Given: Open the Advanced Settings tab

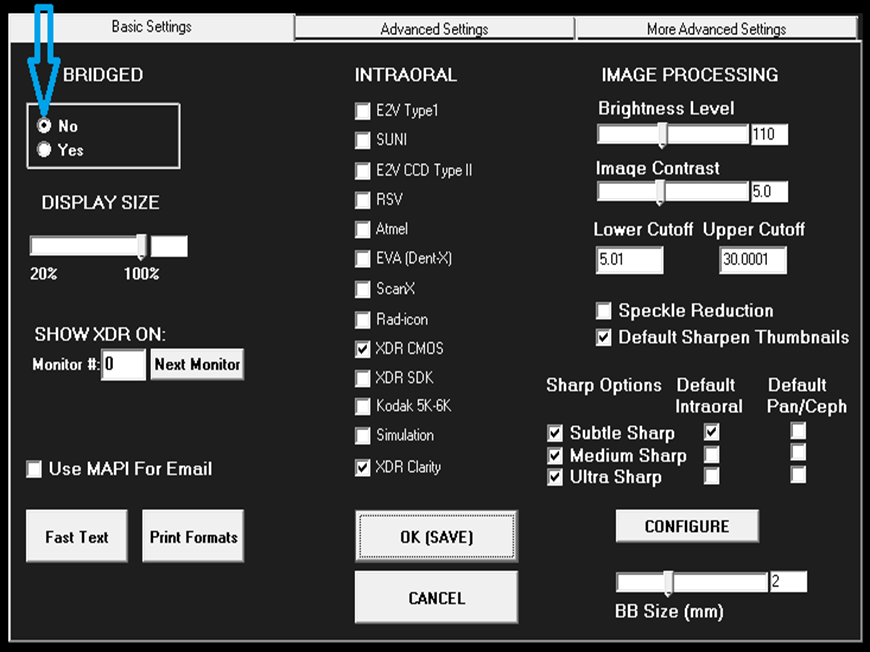Looking at the screenshot, I should 434,29.
